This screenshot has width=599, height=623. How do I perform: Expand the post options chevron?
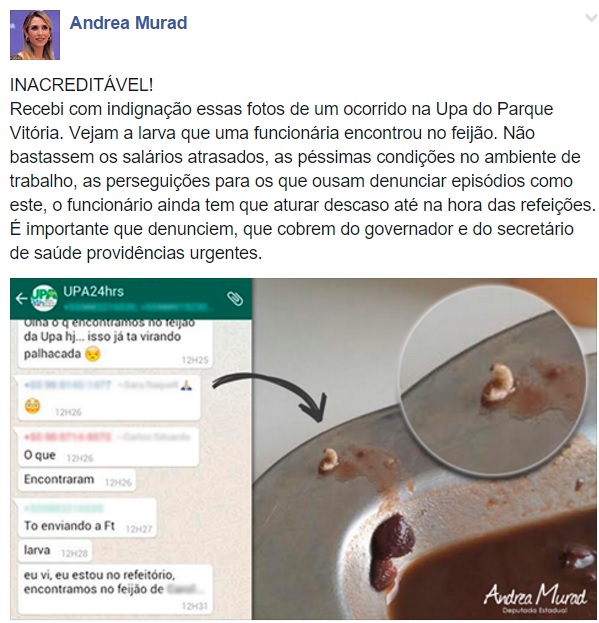pos(591,18)
